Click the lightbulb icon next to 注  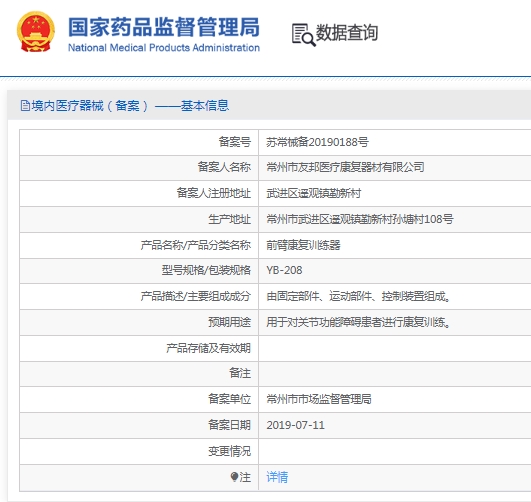pos(234,477)
